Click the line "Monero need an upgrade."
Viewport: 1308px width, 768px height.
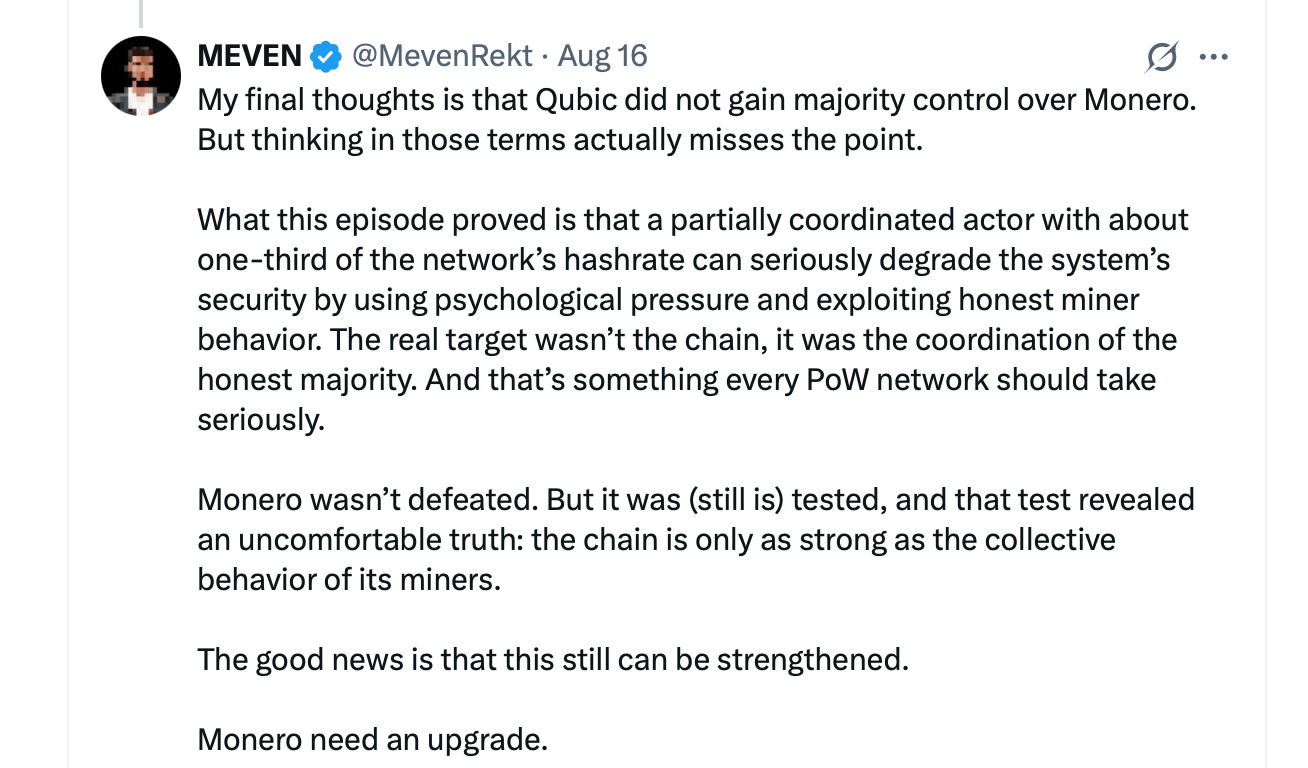(372, 739)
